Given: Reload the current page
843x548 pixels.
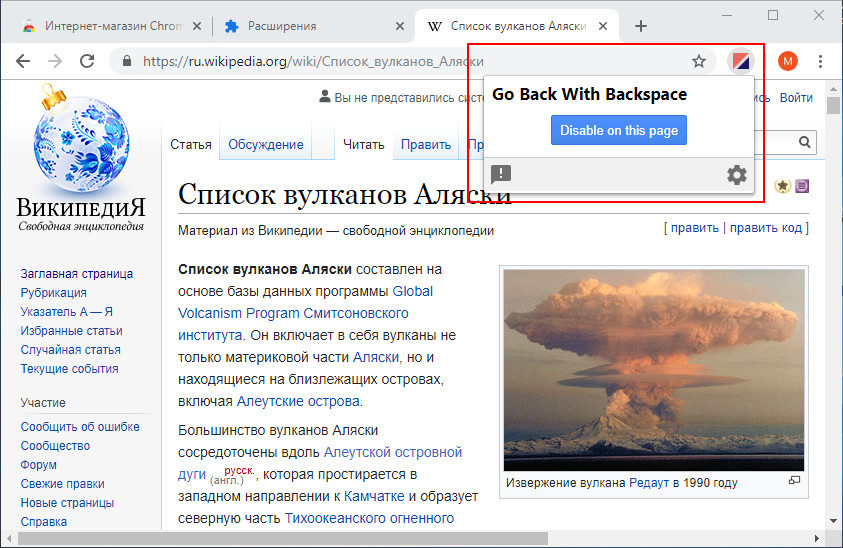Looking at the screenshot, I should pyautogui.click(x=87, y=61).
